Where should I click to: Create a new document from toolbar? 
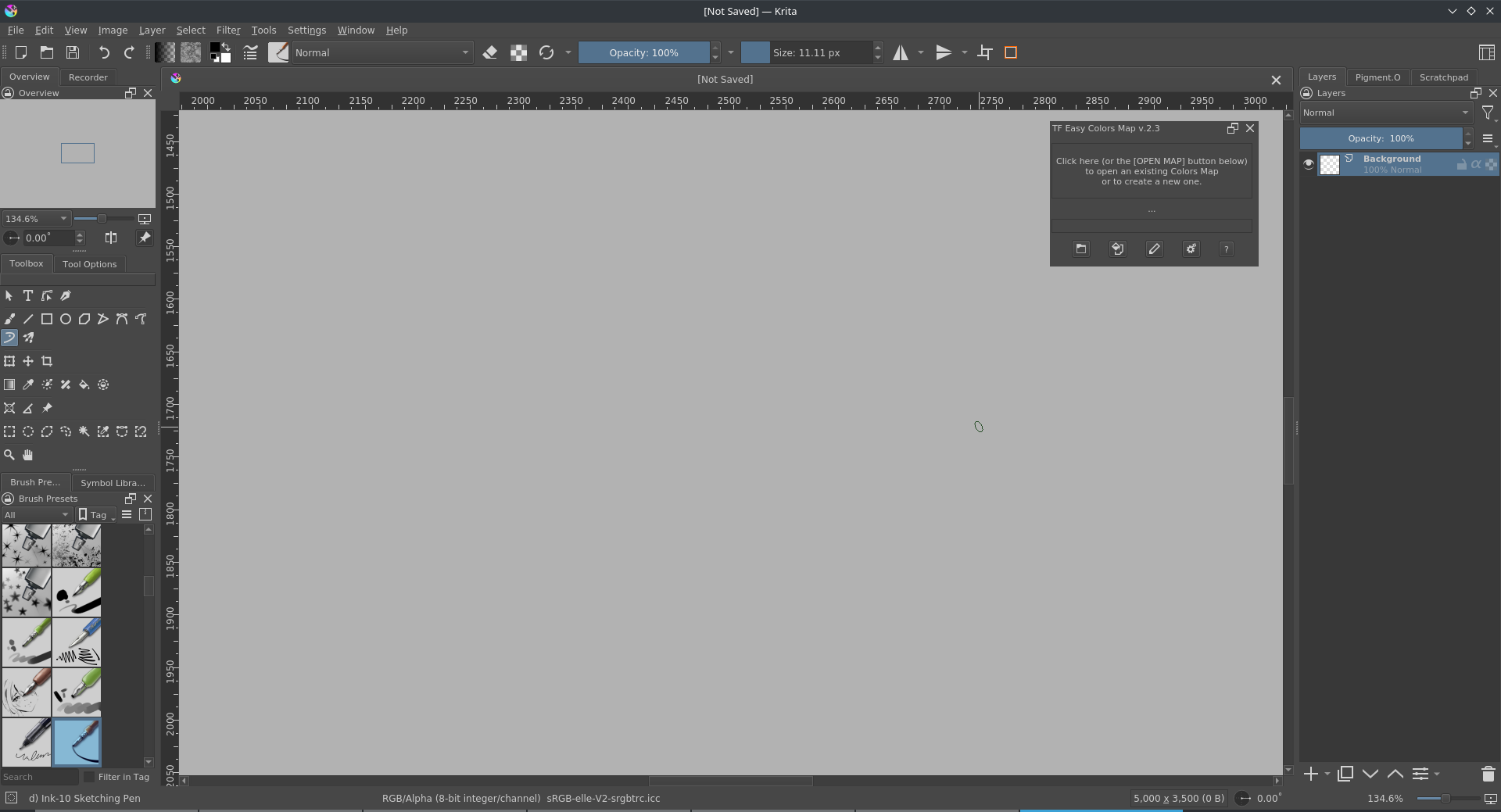[21, 52]
